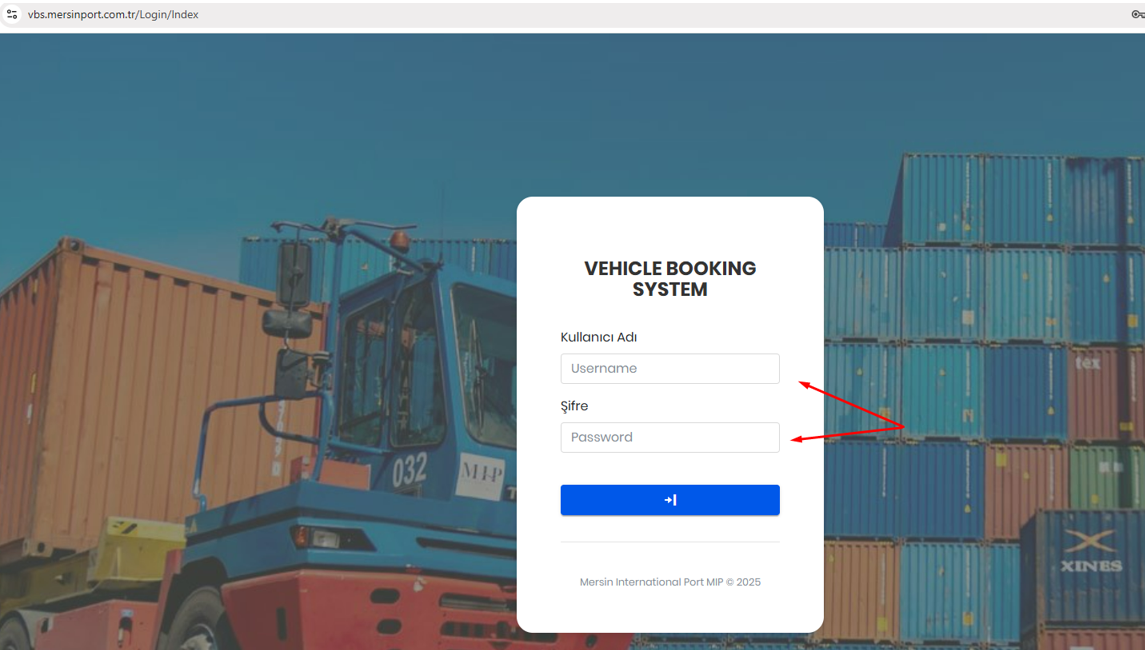Click the saved passwords key icon

(1138, 14)
